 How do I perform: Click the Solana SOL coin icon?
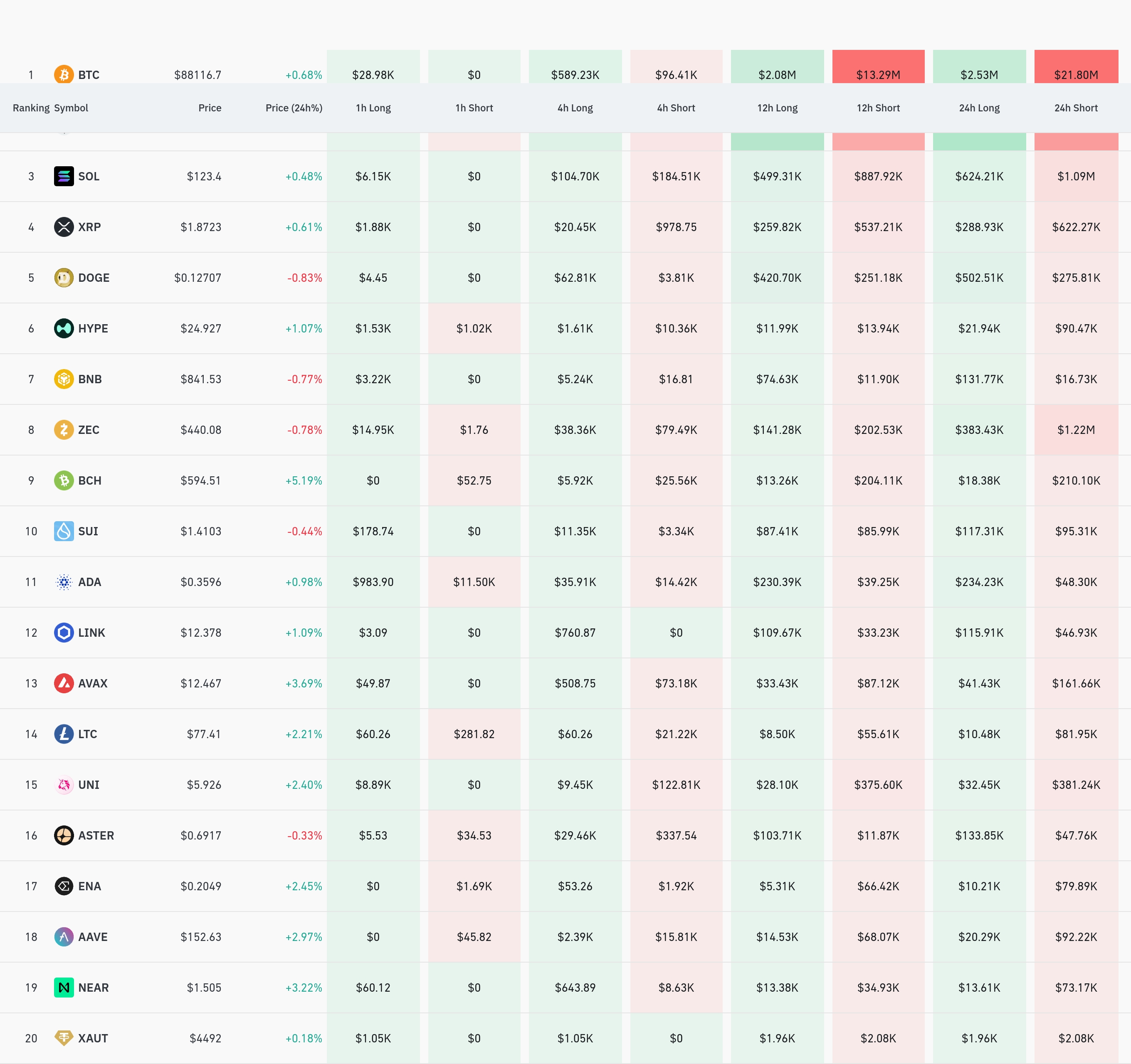(64, 176)
